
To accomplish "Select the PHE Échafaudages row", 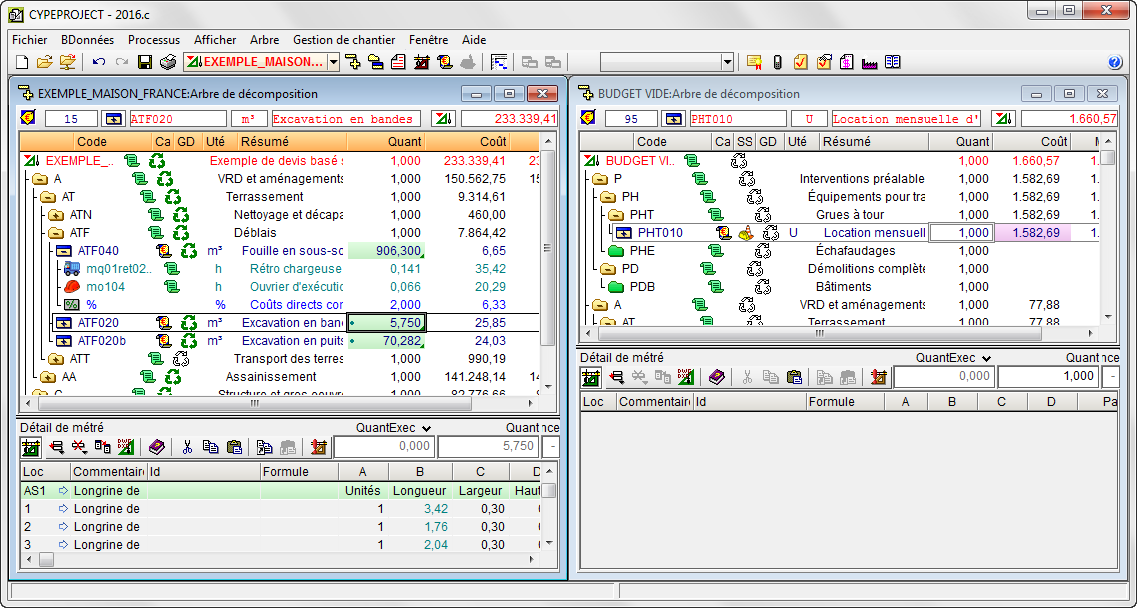I will coord(840,251).
